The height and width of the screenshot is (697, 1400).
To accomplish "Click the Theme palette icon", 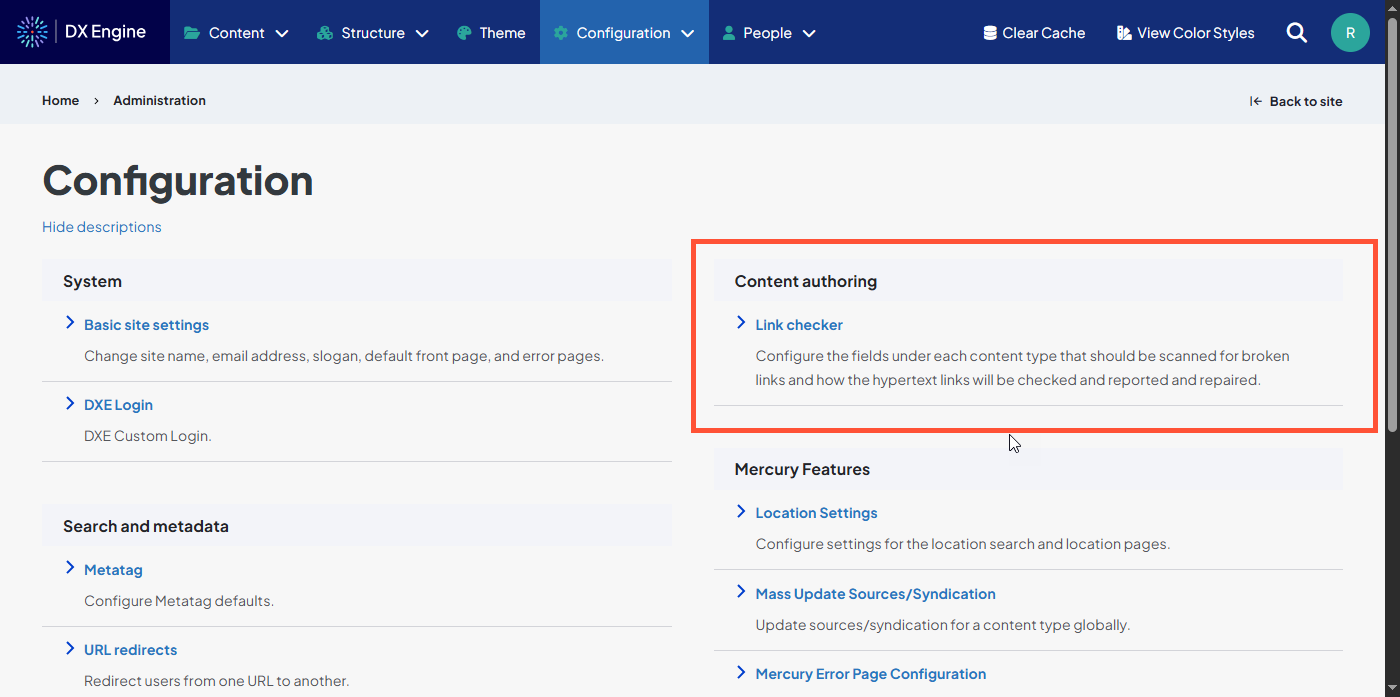I will [x=464, y=33].
